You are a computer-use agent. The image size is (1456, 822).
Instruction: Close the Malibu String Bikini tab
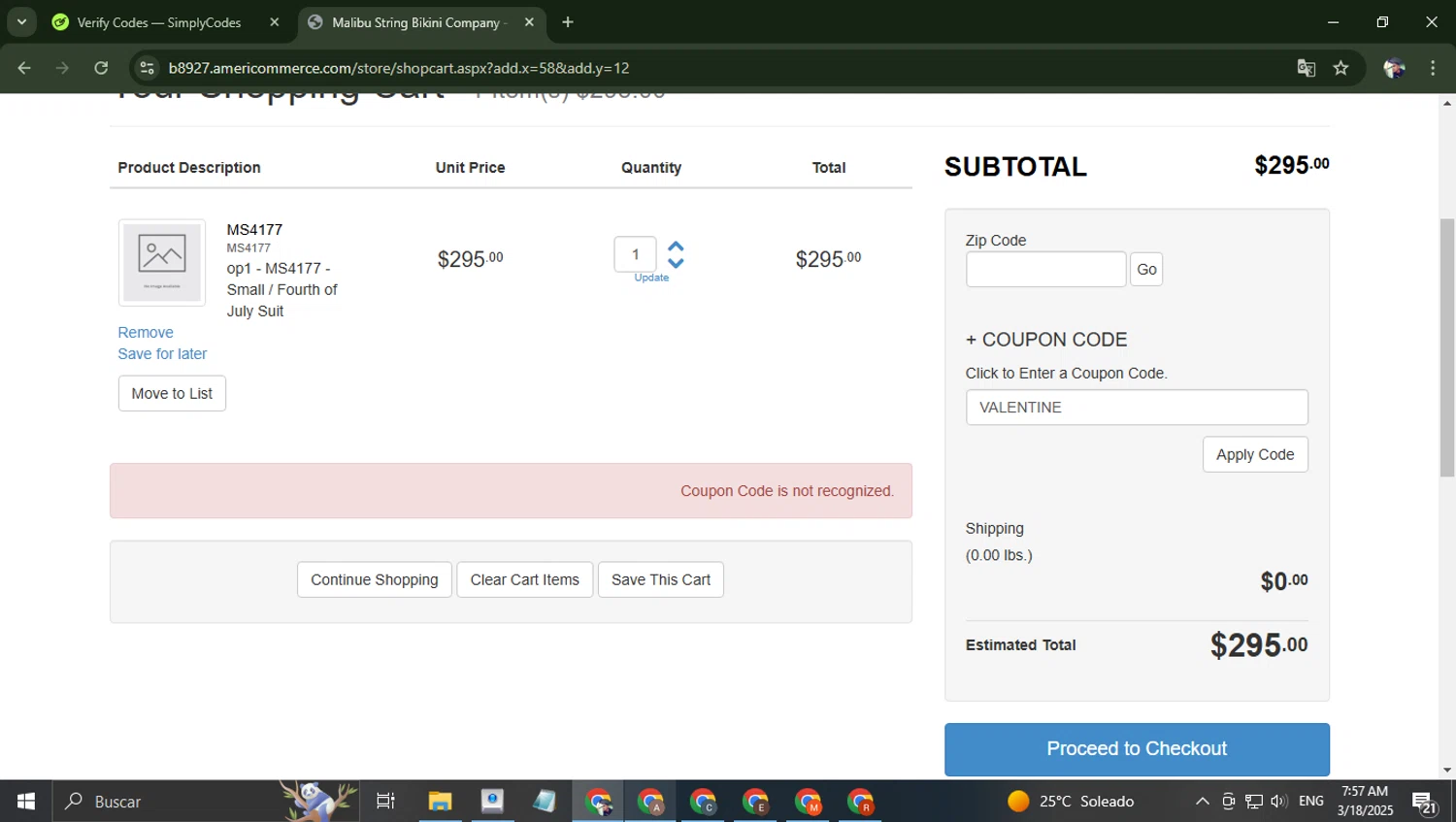529,22
